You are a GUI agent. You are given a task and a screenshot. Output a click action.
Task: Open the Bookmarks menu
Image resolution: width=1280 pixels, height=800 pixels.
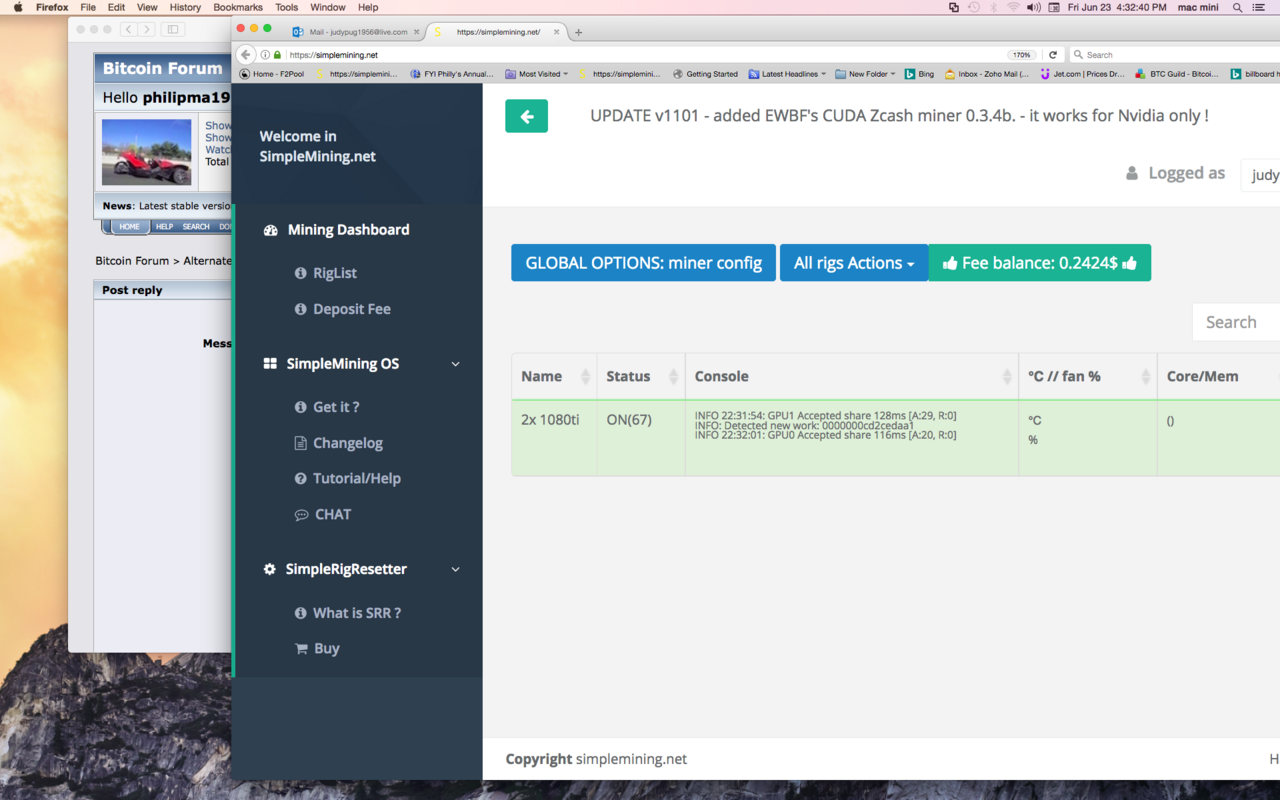[x=238, y=7]
